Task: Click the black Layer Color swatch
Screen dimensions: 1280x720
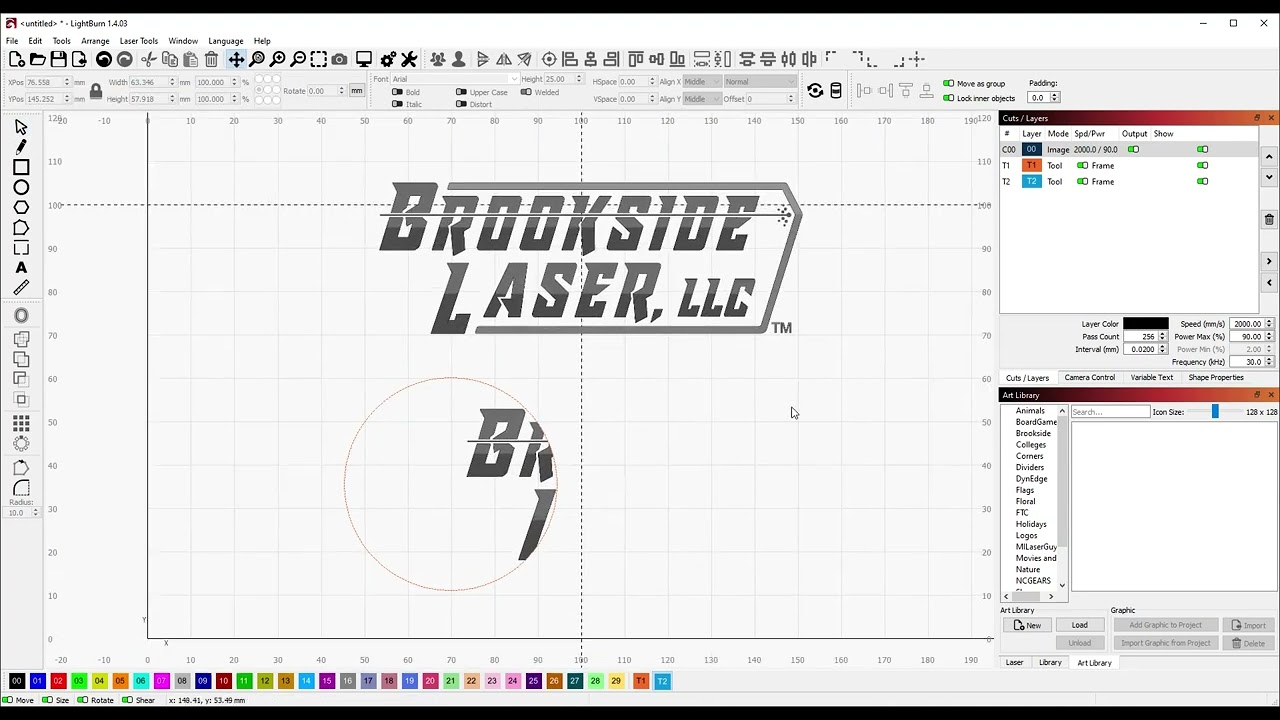Action: click(1145, 324)
